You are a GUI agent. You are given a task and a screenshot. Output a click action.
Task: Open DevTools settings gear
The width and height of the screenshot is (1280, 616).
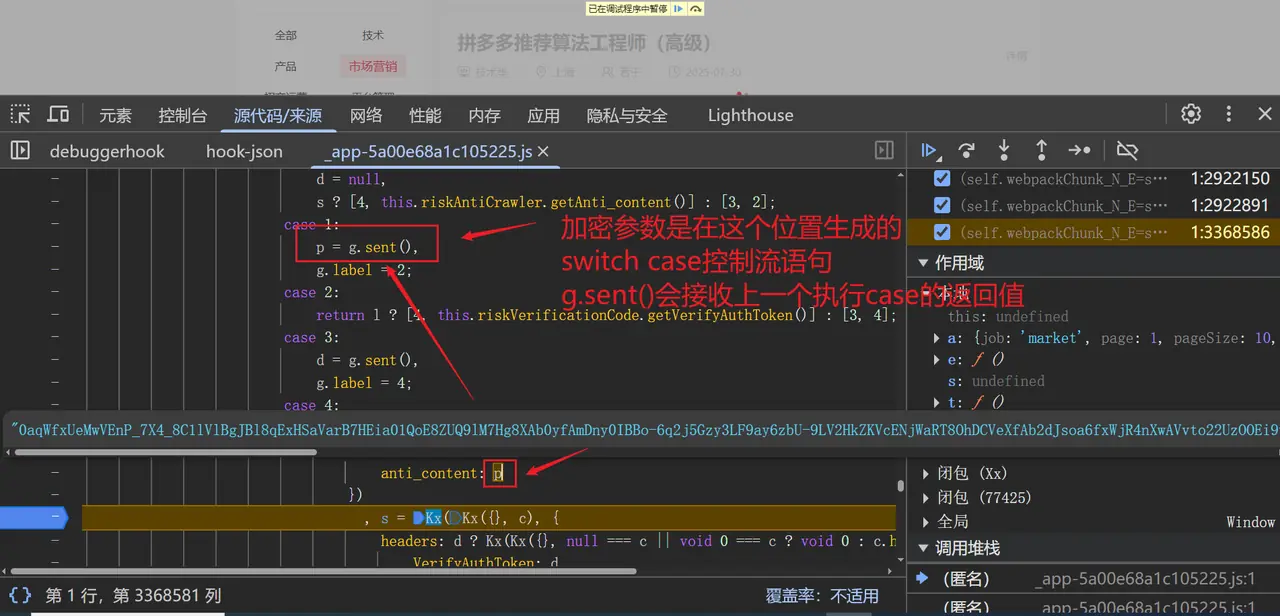point(1190,114)
